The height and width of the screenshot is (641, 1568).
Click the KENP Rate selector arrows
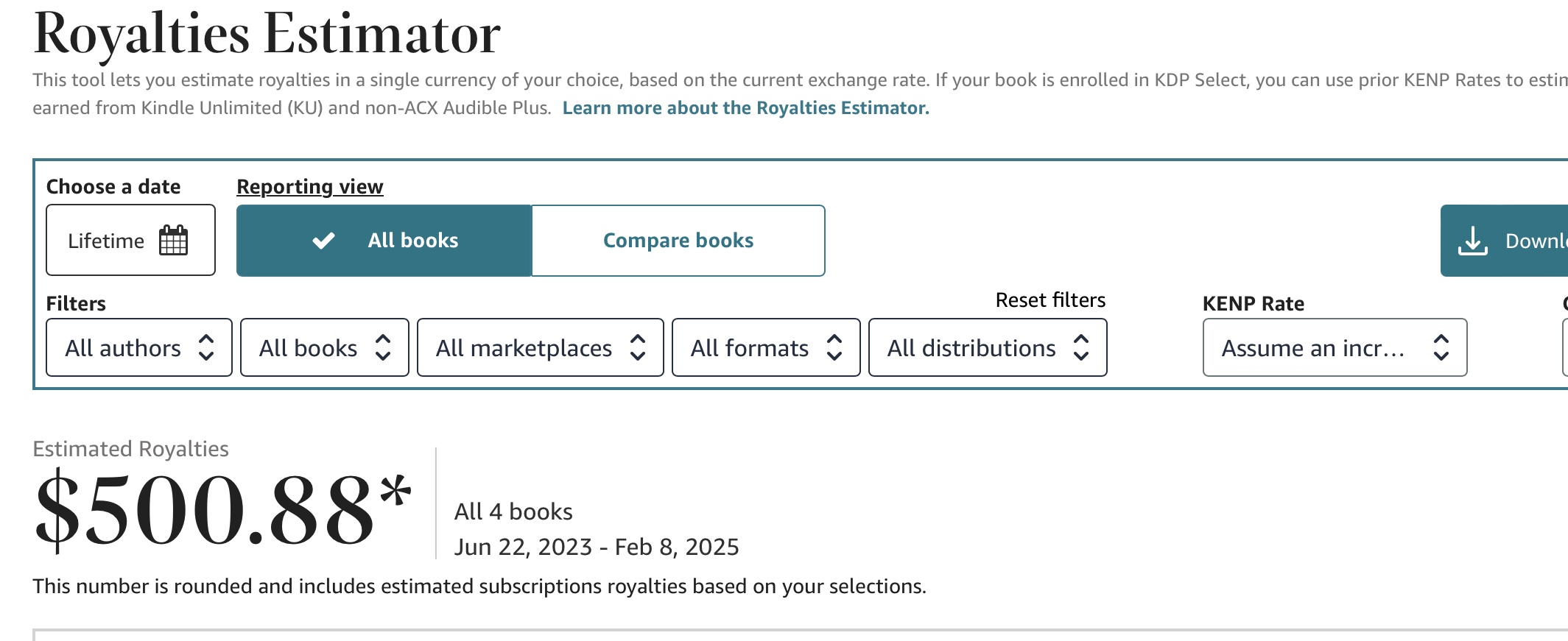pos(1441,347)
